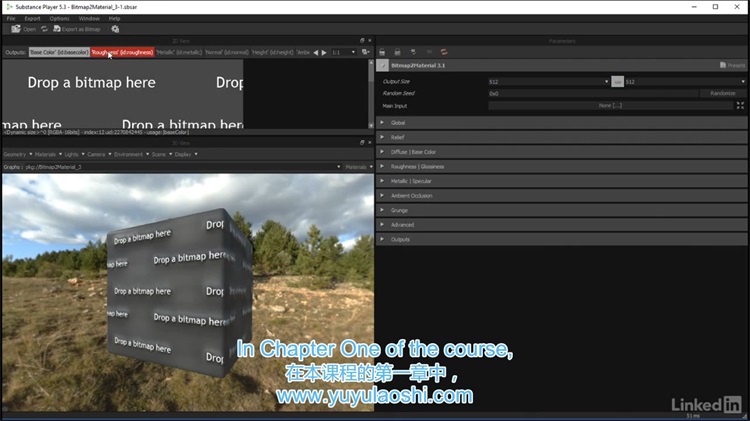The height and width of the screenshot is (421, 750).
Task: Open the Camera dropdown menu
Action: [99, 155]
